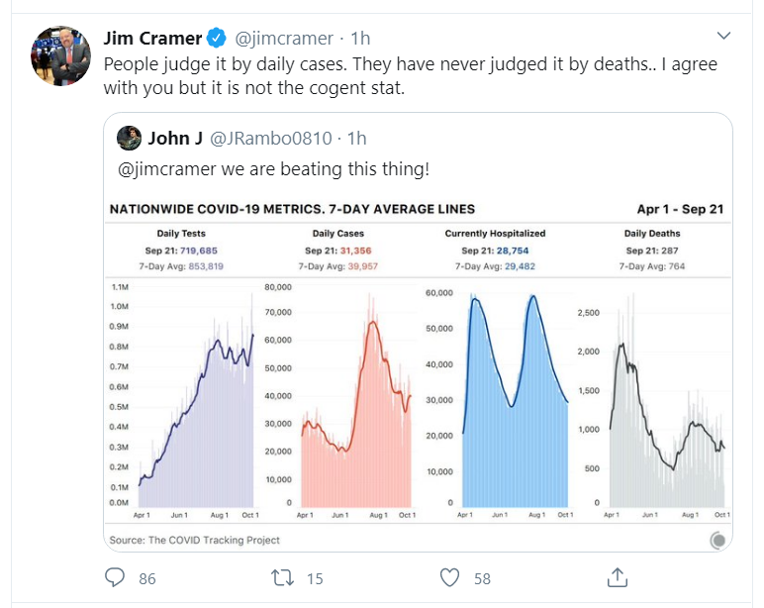The image size is (764, 608).
Task: Click the Daily Deaths gray chart
Action: 667,400
